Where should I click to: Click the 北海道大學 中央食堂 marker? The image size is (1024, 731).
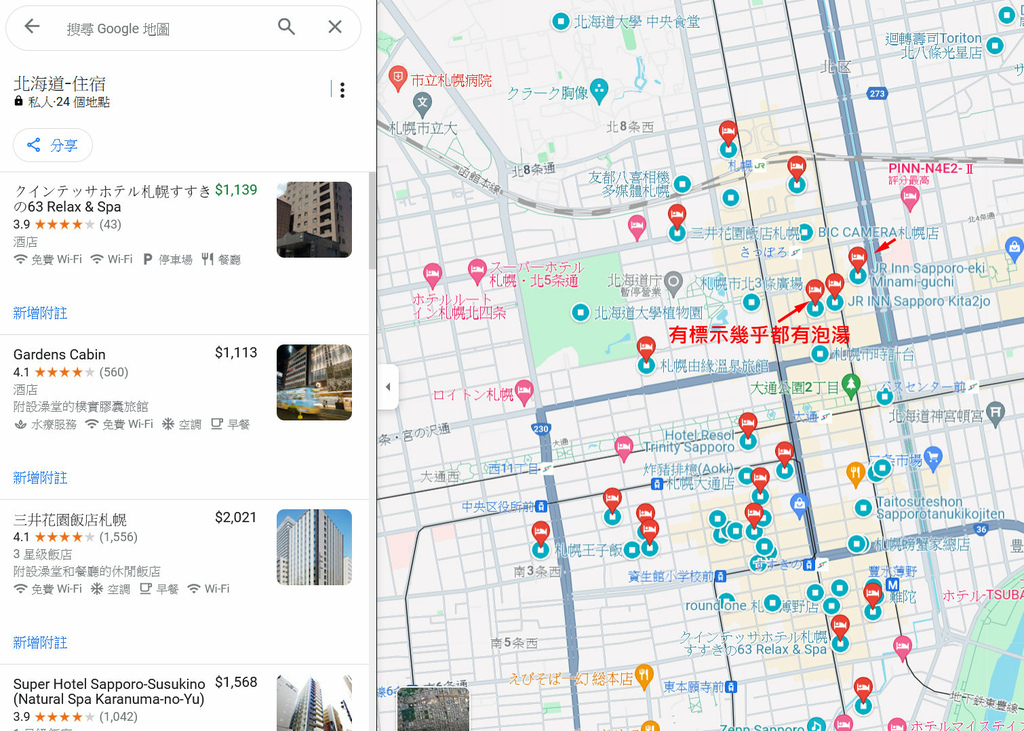(560, 21)
